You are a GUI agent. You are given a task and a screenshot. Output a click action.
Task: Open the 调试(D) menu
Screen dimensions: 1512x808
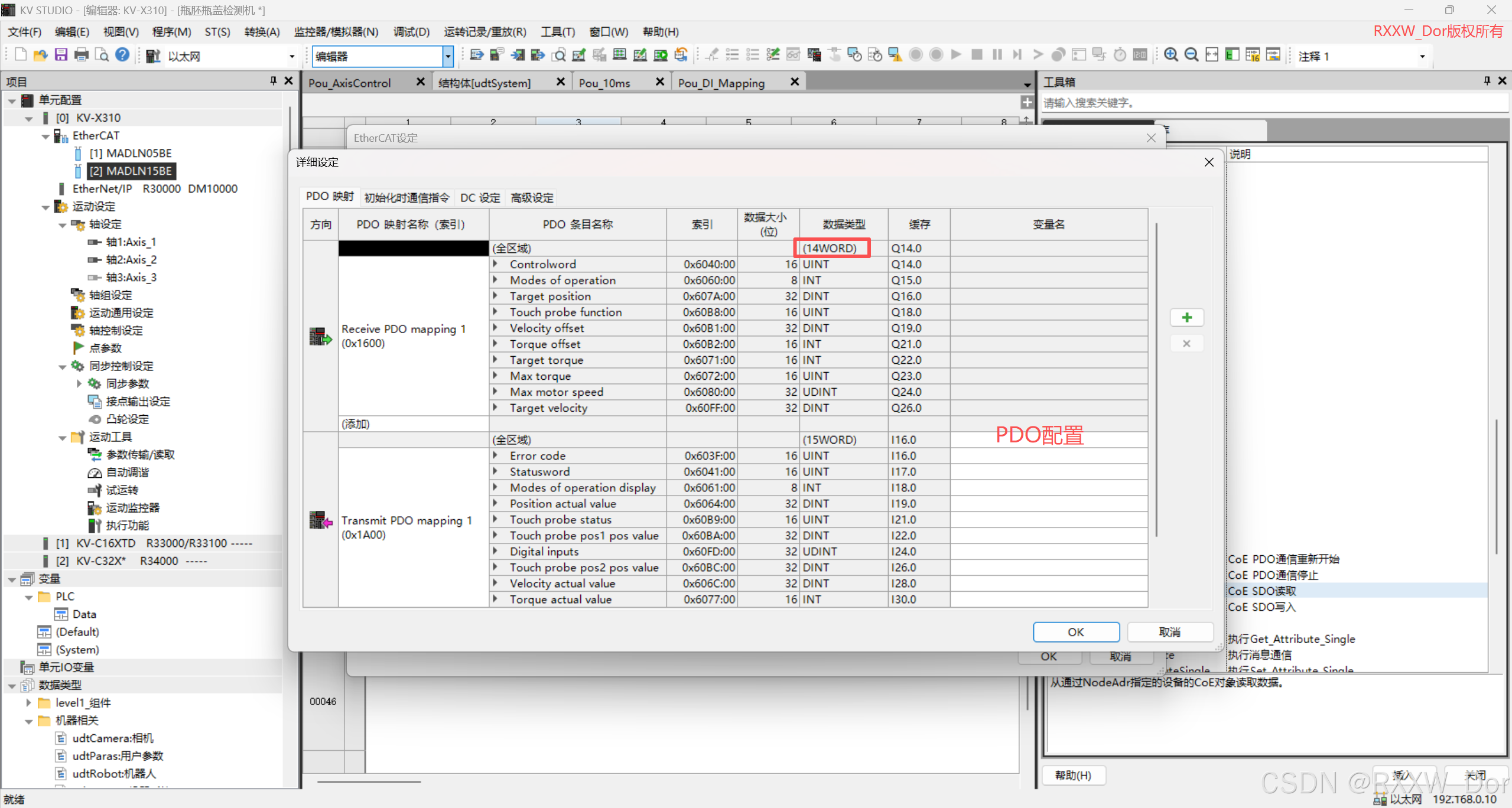click(x=411, y=32)
